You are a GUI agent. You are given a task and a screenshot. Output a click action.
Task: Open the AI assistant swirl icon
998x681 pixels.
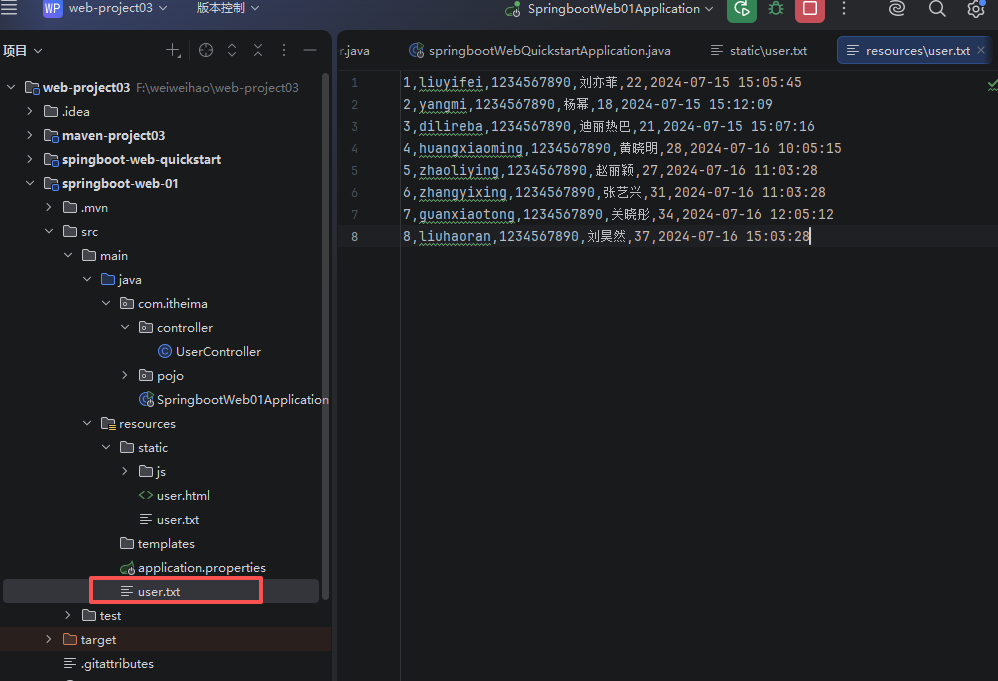[x=897, y=8]
